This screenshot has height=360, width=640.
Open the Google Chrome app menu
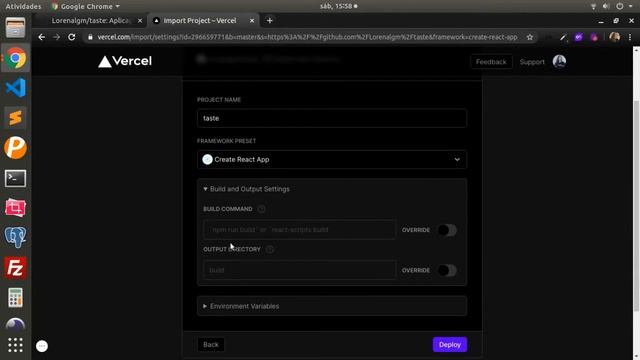pyautogui.click(x=86, y=6)
